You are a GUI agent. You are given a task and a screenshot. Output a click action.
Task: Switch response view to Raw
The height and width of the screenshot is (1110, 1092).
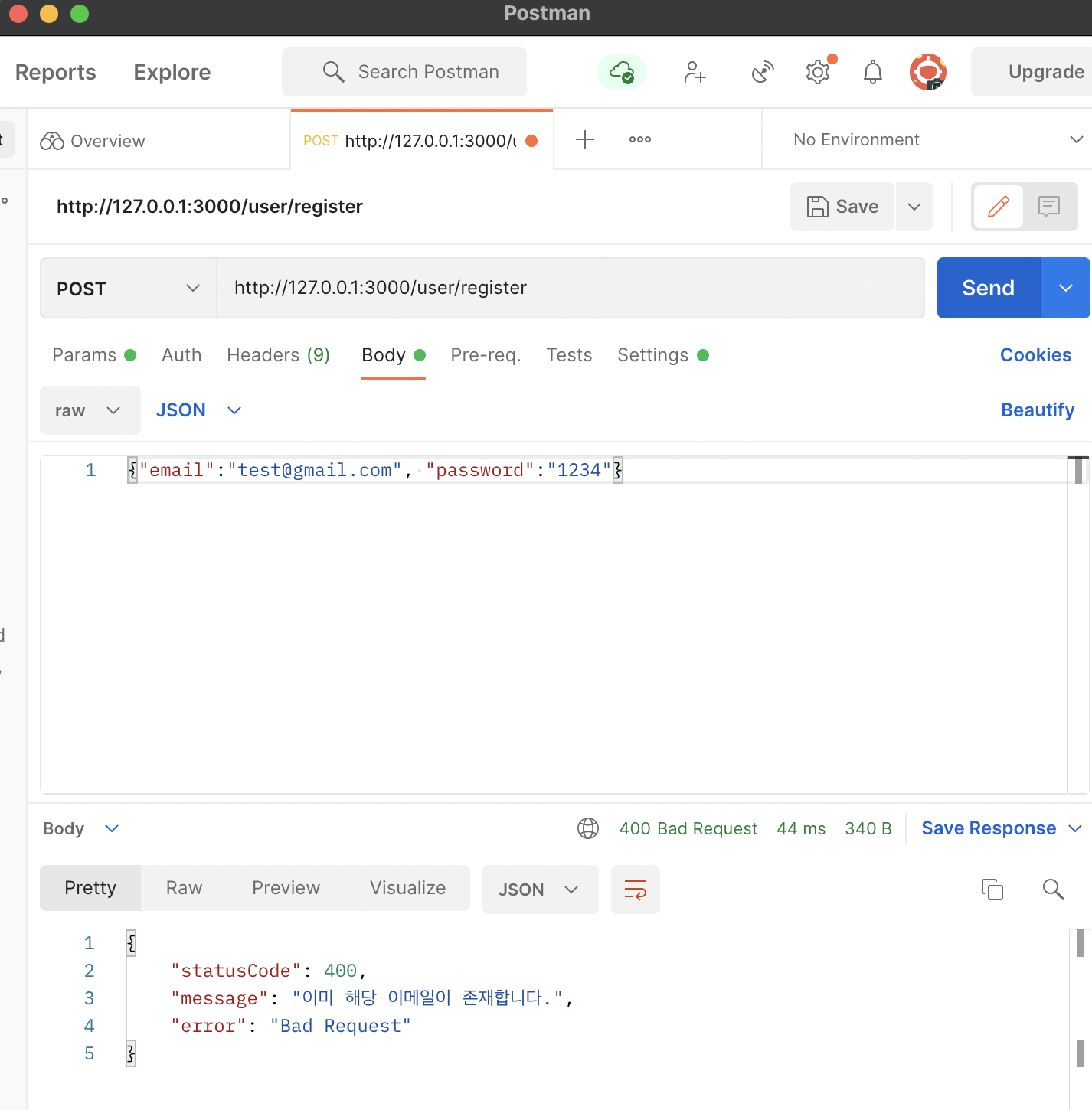tap(185, 888)
